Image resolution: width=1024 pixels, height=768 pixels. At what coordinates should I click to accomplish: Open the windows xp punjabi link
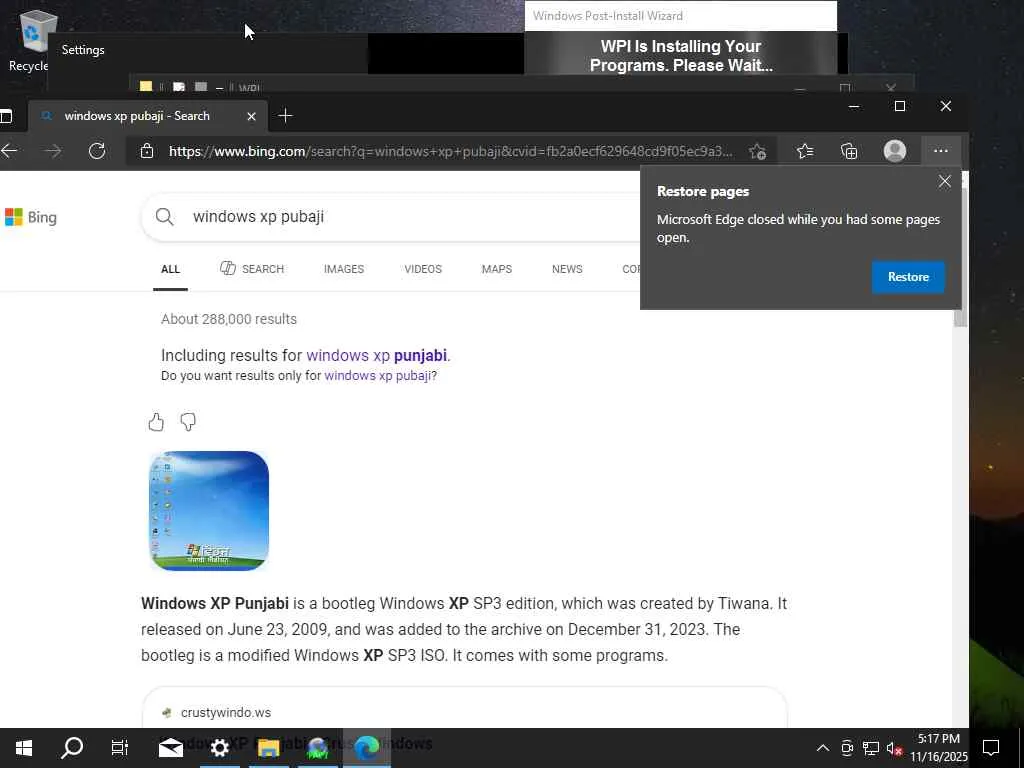(377, 355)
